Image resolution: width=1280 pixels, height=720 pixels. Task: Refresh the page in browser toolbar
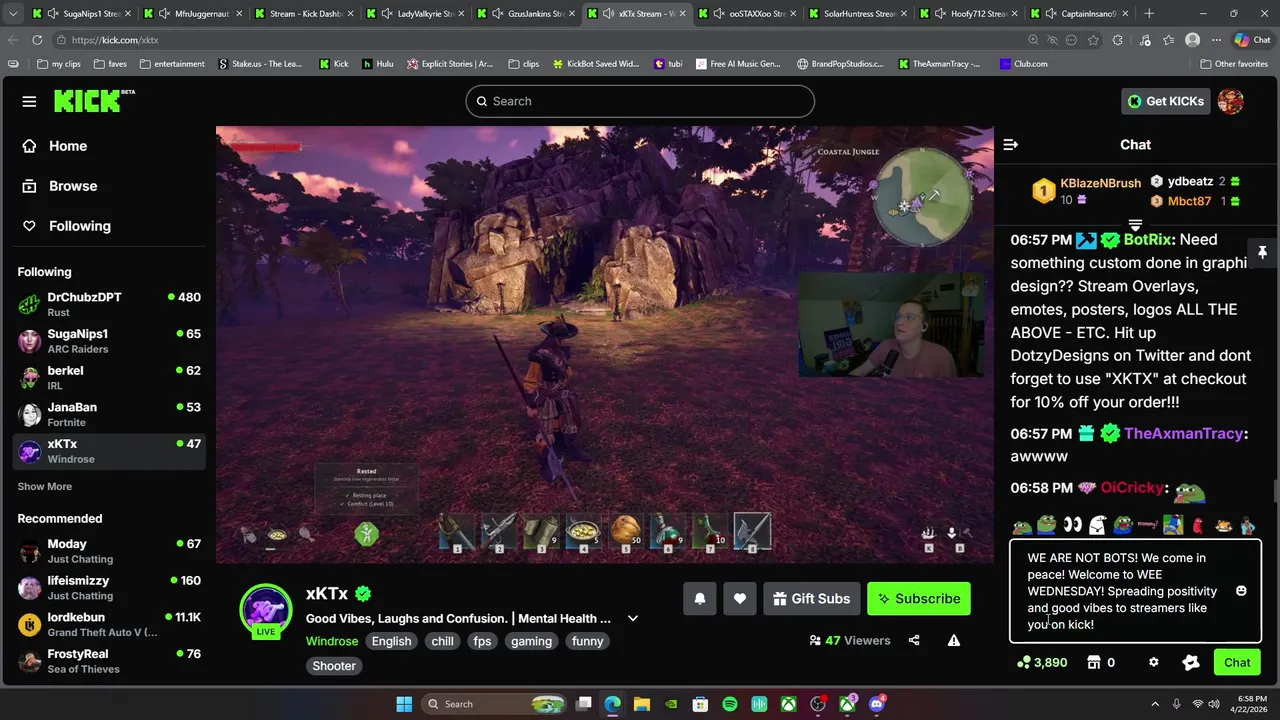pyautogui.click(x=37, y=40)
